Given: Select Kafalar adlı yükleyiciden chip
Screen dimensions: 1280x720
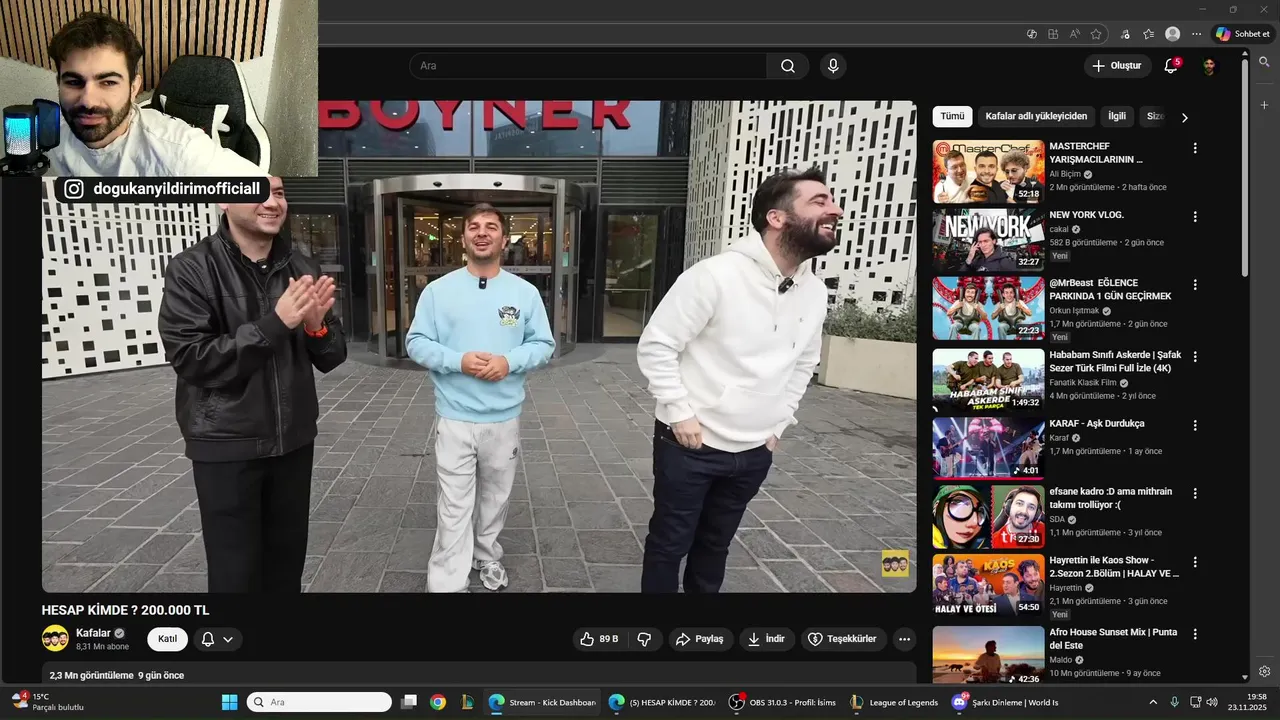Looking at the screenshot, I should click(x=1036, y=116).
